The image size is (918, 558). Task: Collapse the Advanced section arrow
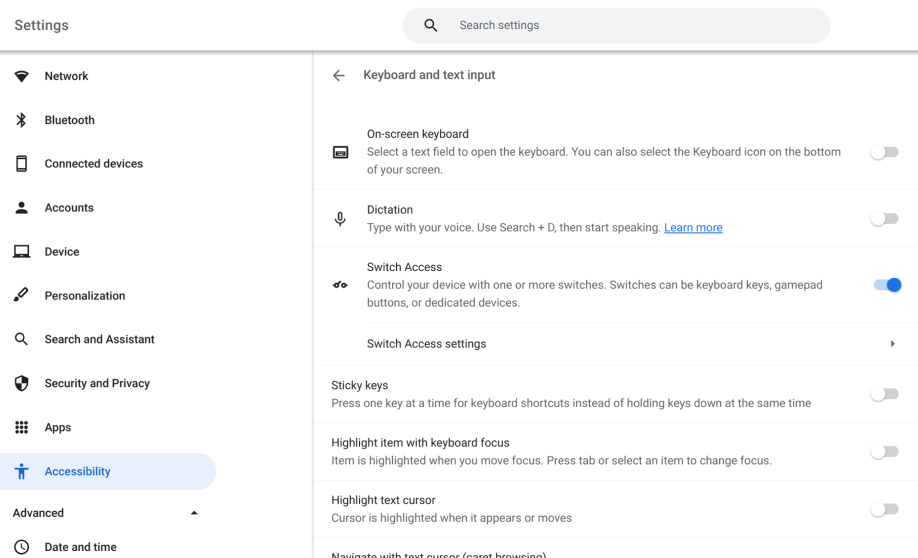(x=194, y=513)
